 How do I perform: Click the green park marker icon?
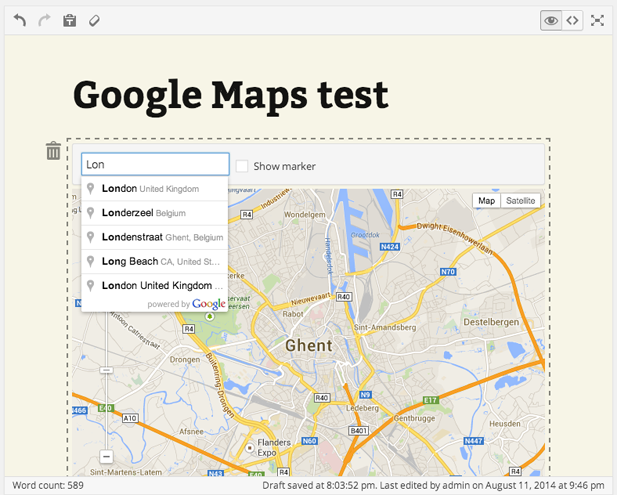[210, 316]
